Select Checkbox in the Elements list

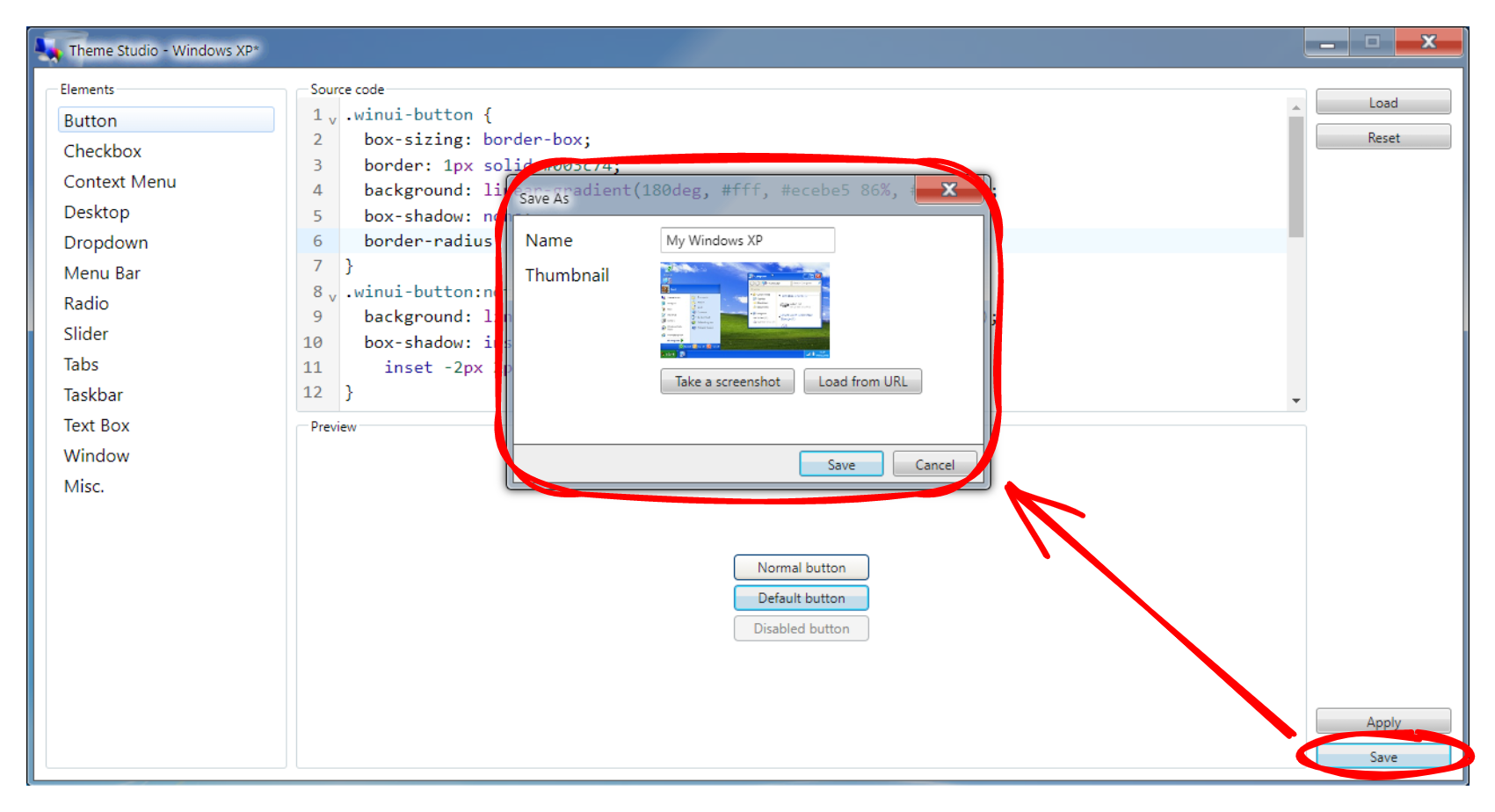pyautogui.click(x=102, y=151)
